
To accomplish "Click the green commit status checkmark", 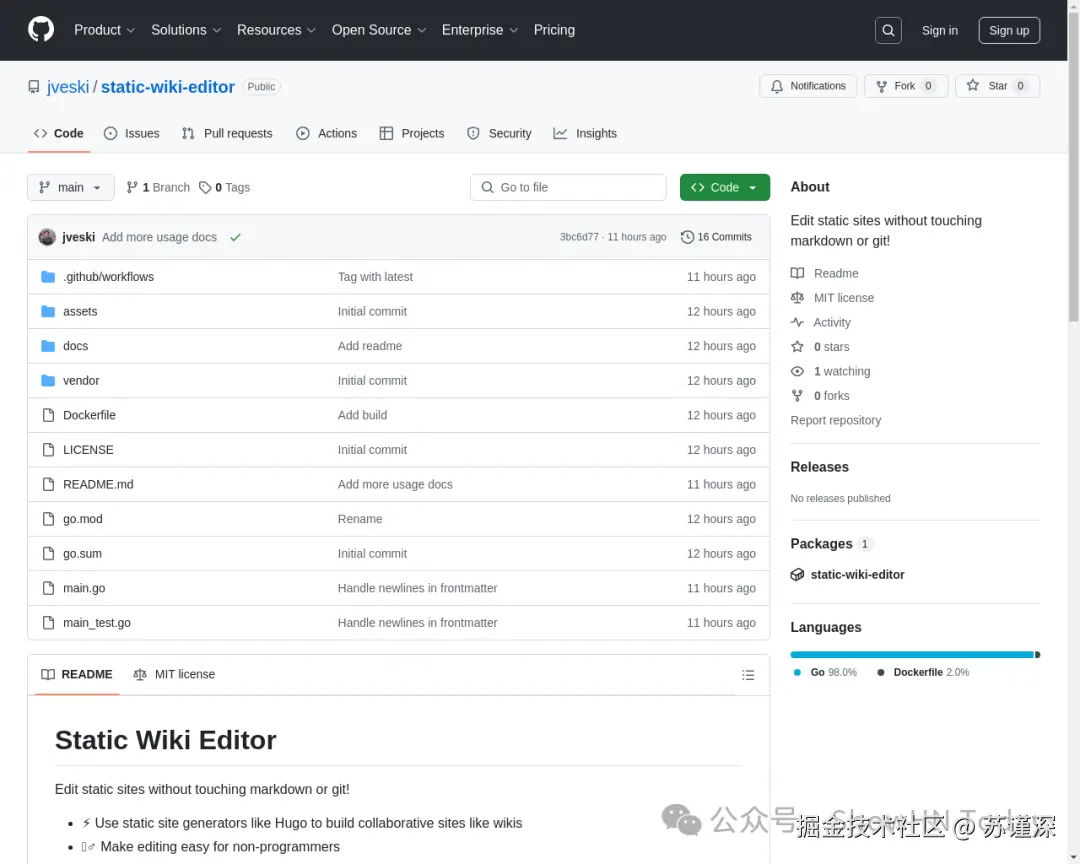I will tap(235, 237).
